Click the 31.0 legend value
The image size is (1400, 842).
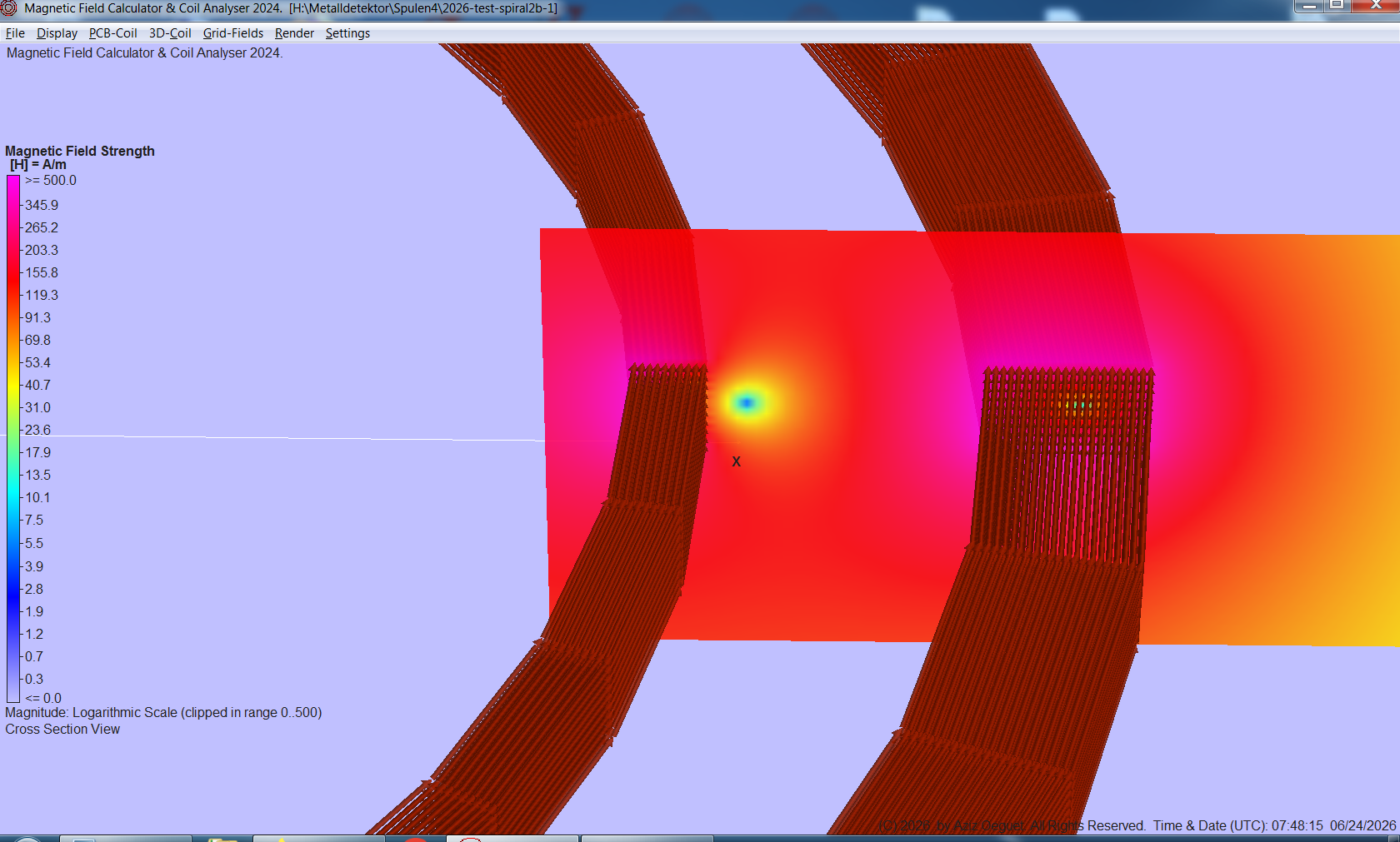(37, 407)
